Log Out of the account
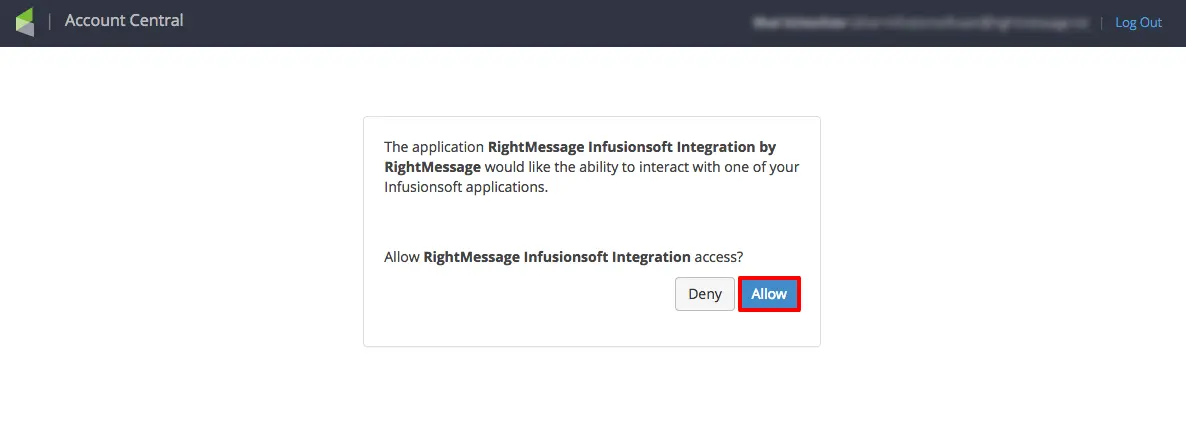This screenshot has width=1186, height=445. click(x=1138, y=22)
